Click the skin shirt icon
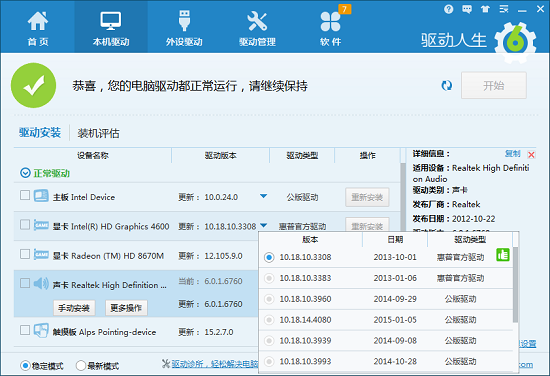This screenshot has height=376, width=550. pyautogui.click(x=485, y=9)
